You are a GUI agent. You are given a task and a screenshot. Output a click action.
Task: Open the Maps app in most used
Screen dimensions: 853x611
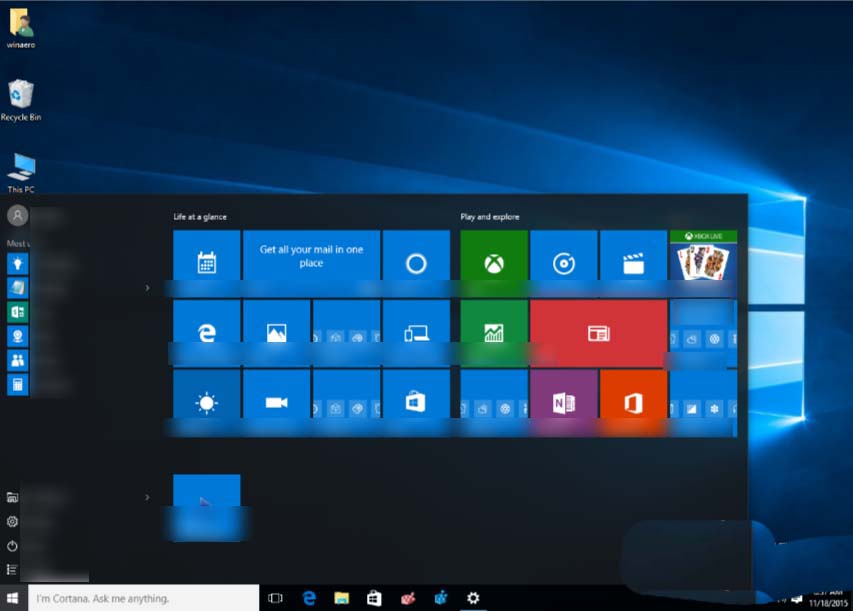pyautogui.click(x=17, y=288)
